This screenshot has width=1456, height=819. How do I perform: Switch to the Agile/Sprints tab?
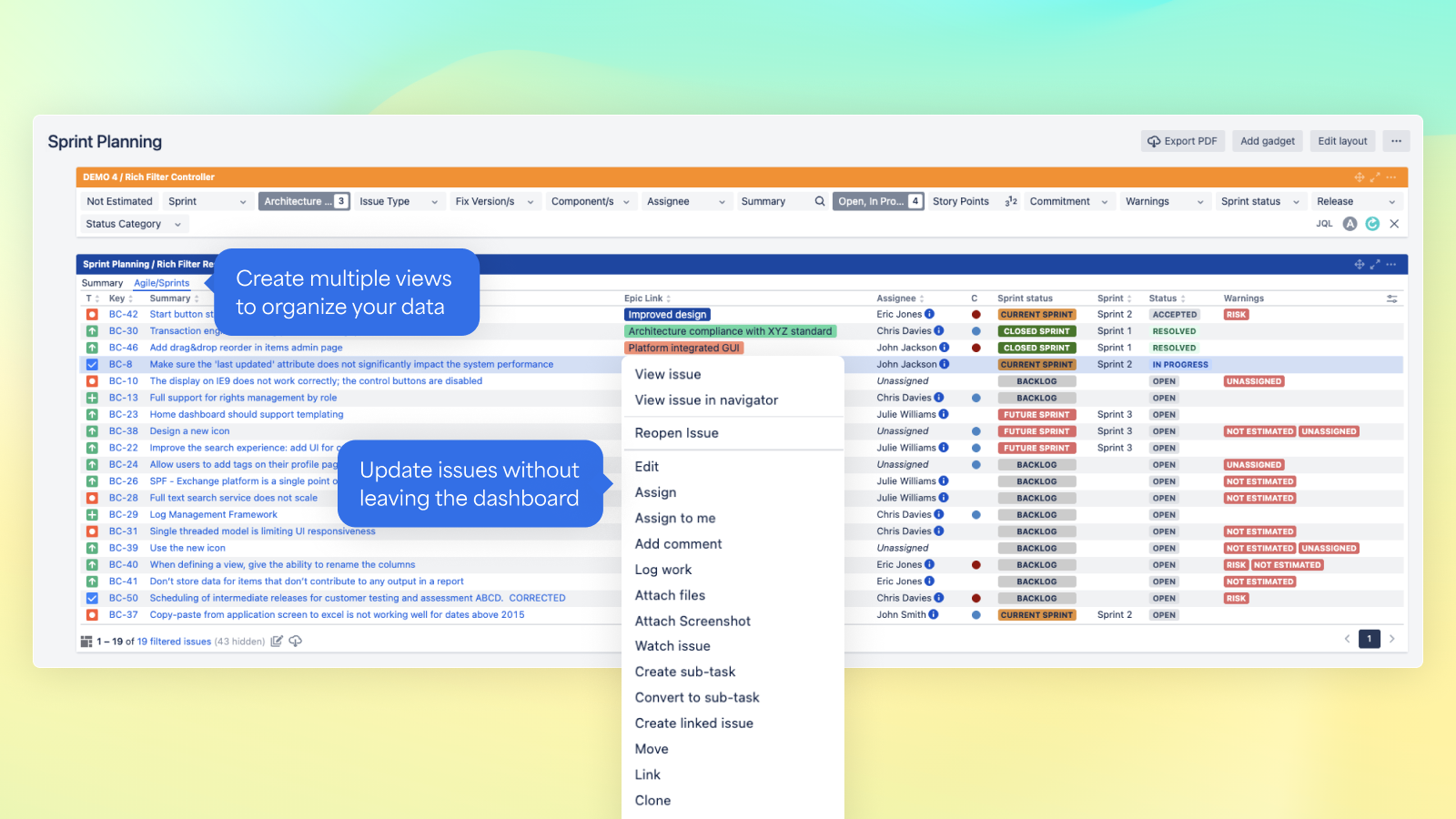(162, 283)
